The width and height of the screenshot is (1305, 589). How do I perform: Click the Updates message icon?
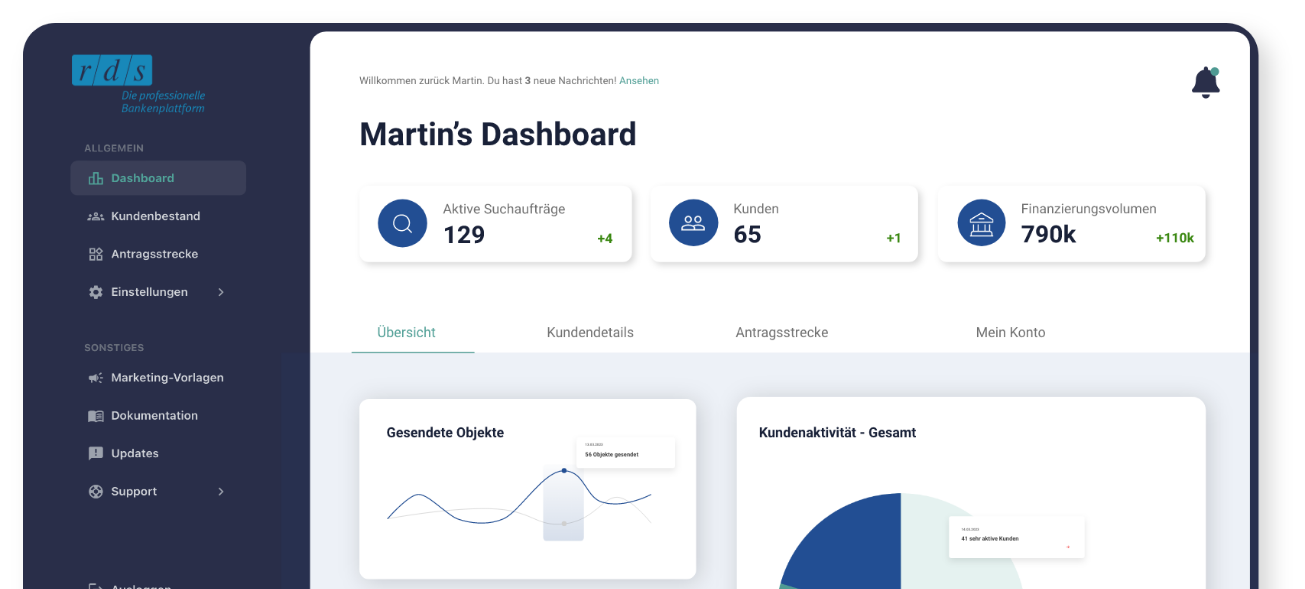click(x=96, y=454)
